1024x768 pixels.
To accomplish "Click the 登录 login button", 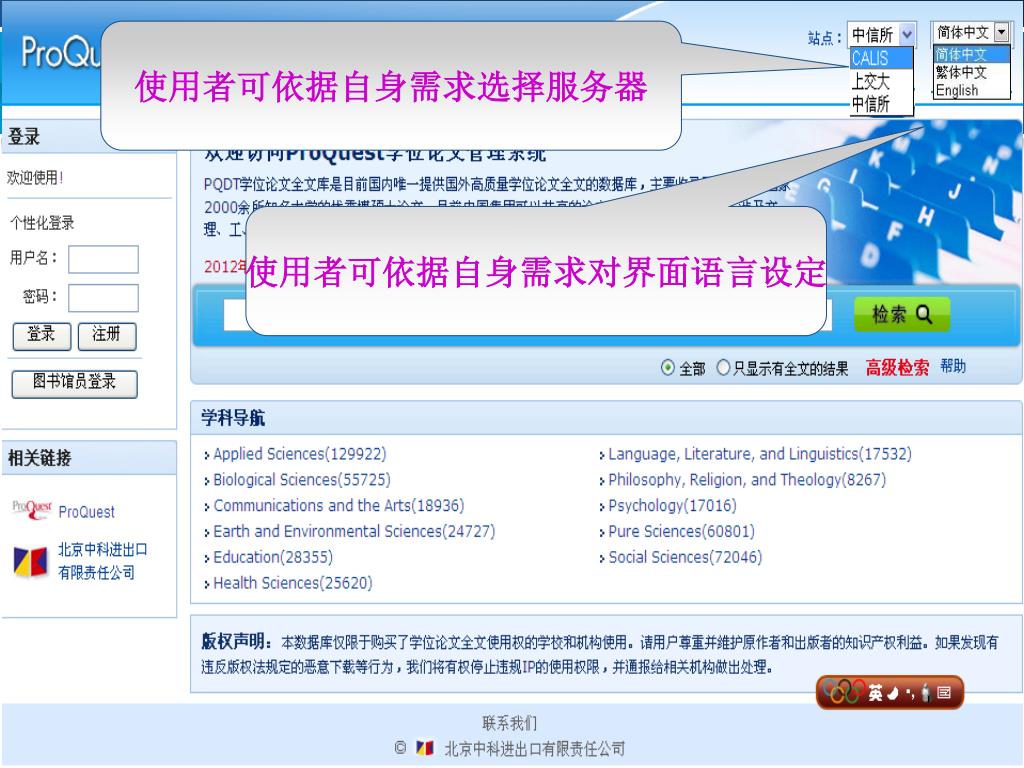I will click(x=41, y=336).
